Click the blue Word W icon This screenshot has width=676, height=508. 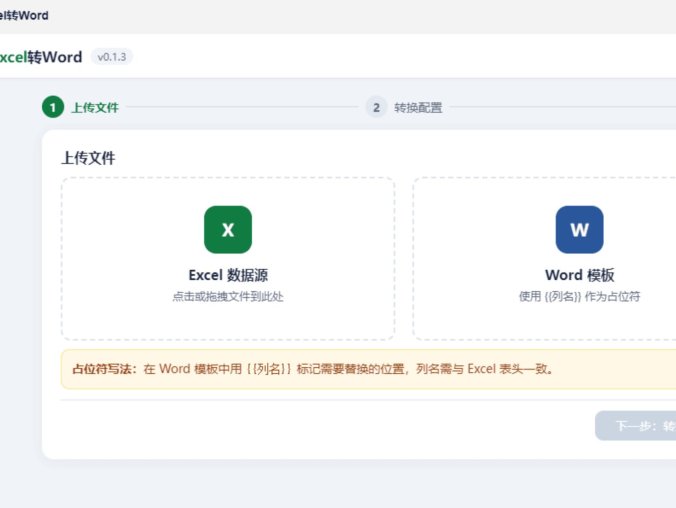coord(579,229)
